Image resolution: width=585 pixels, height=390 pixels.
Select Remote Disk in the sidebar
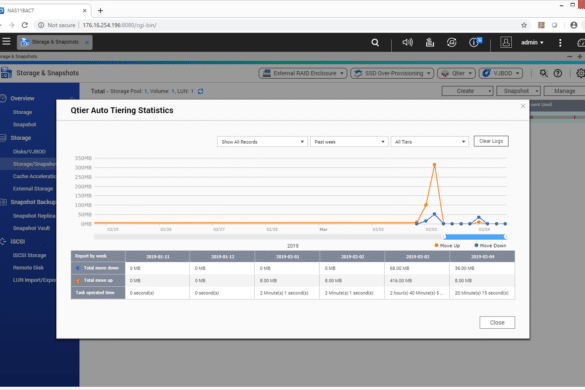pyautogui.click(x=28, y=268)
